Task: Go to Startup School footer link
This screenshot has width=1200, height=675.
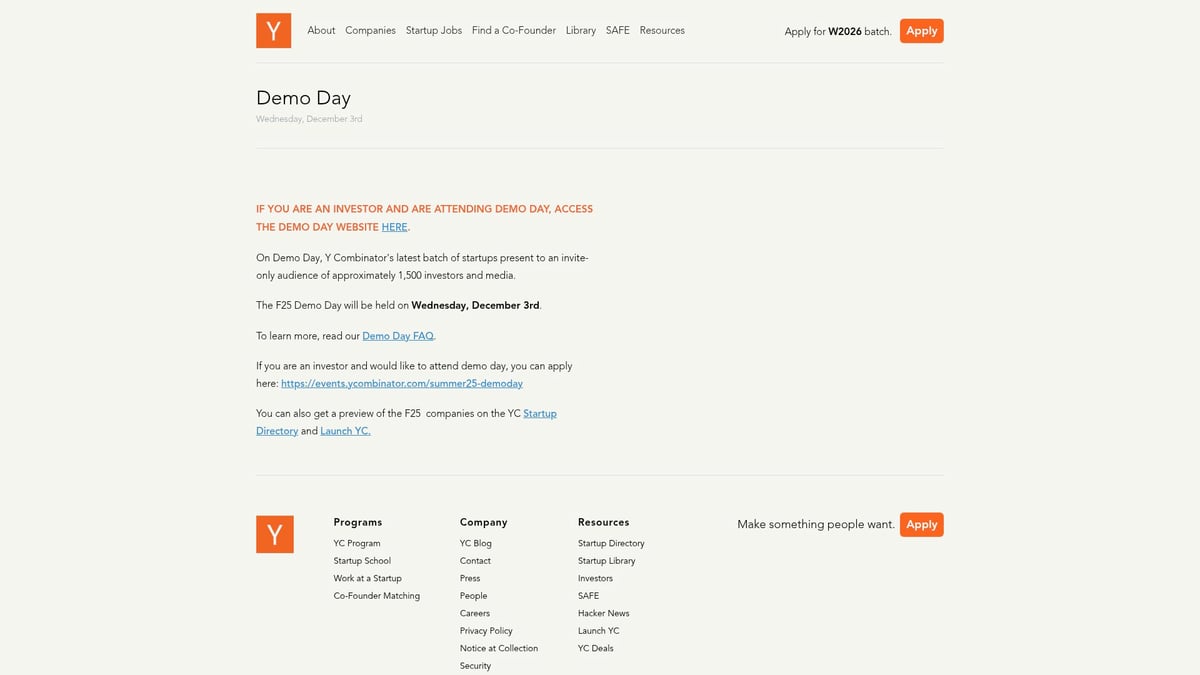Action: coord(362,561)
